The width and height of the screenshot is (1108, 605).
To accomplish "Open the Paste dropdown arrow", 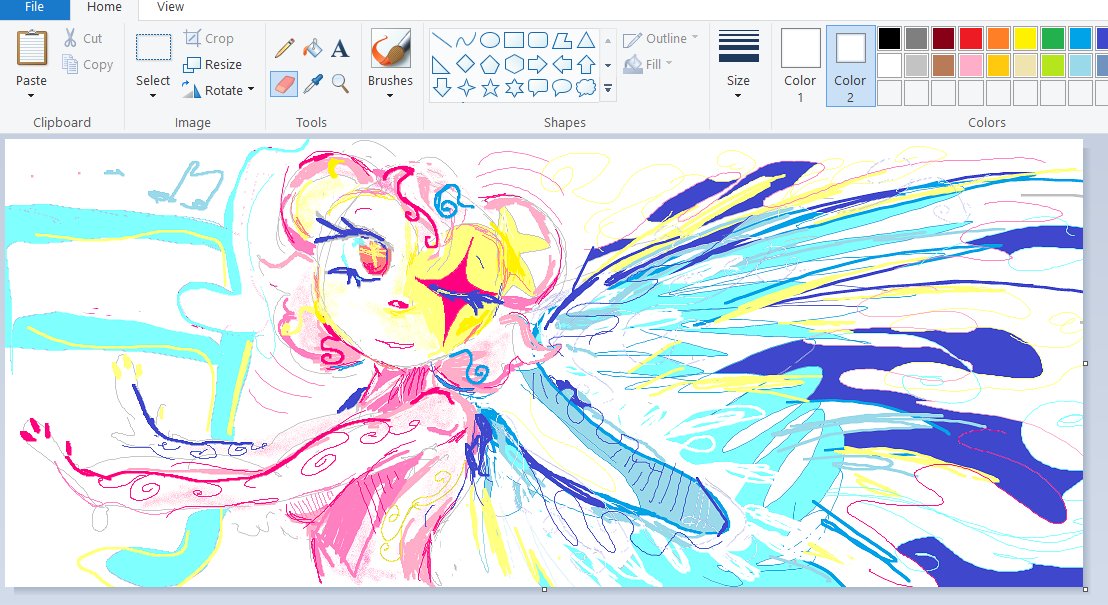I will click(x=31, y=95).
